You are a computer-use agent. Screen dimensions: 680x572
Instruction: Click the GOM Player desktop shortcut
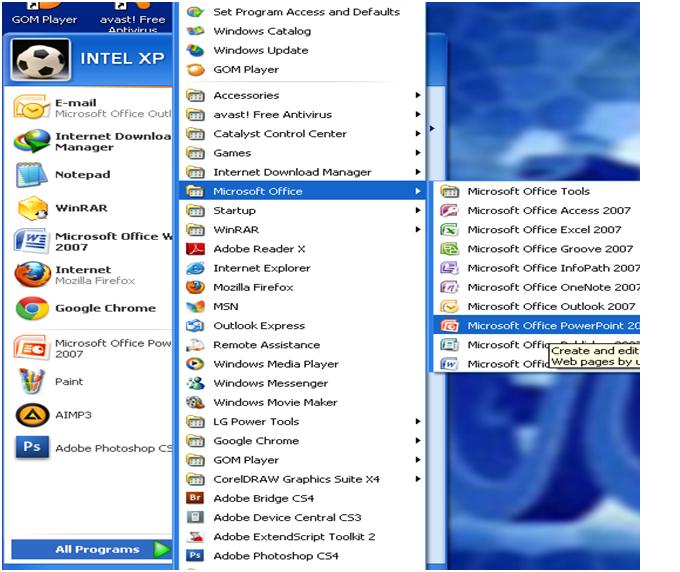[44, 14]
